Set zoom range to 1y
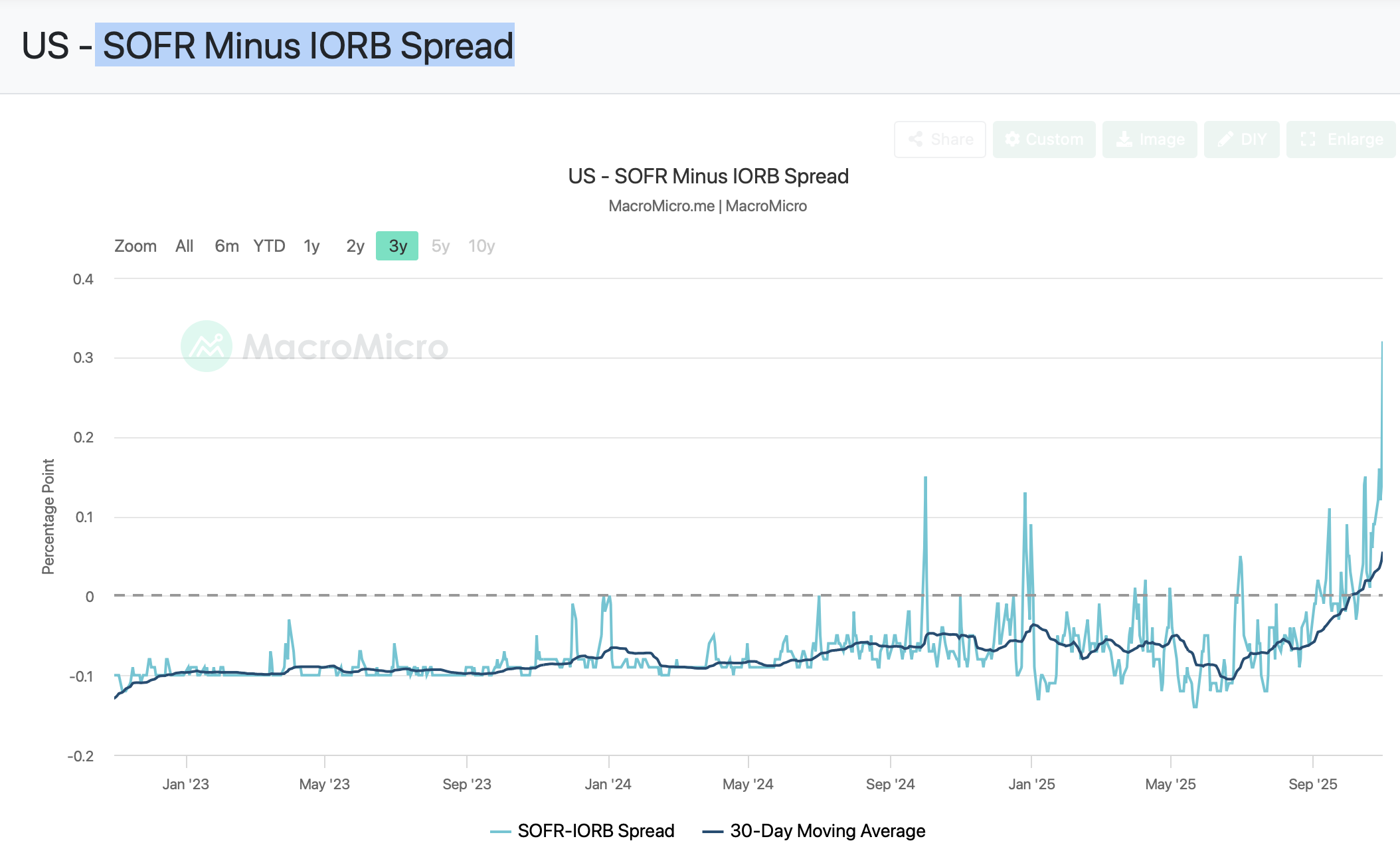 click(x=311, y=246)
